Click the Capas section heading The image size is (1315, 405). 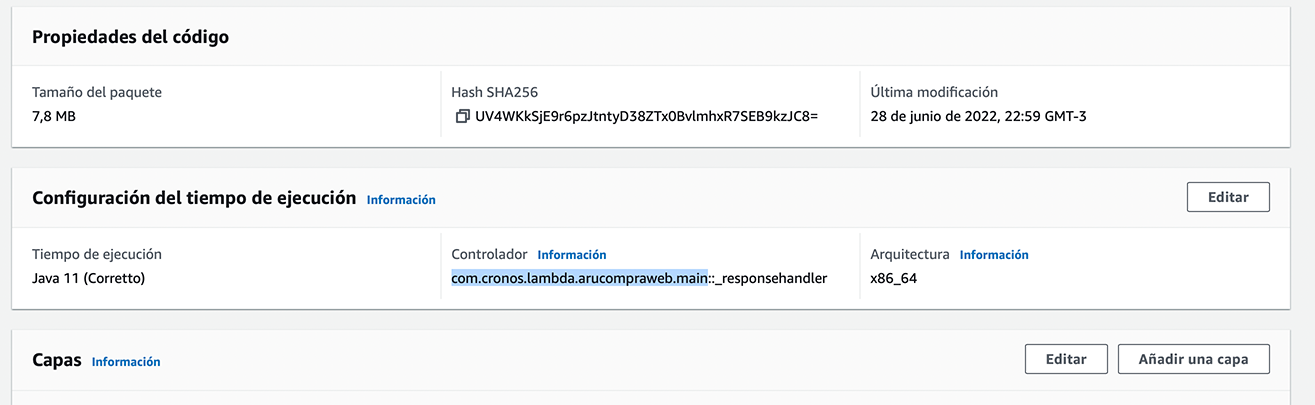57,360
